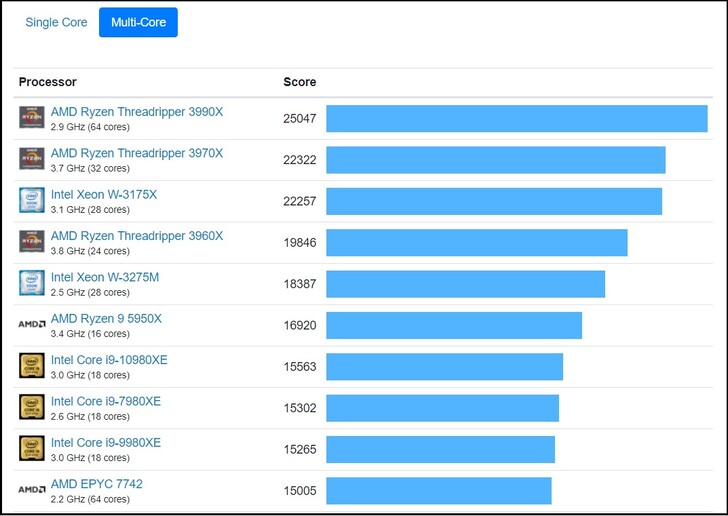The image size is (728, 516).
Task: Open the Intel Core i9-9980XE link
Action: point(106,443)
